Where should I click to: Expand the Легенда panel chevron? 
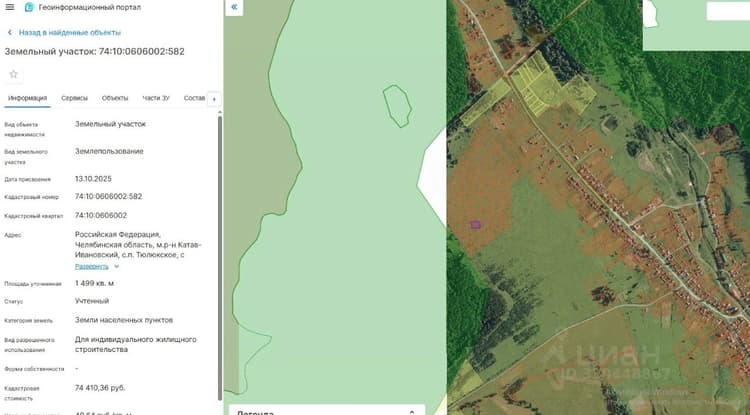click(412, 412)
